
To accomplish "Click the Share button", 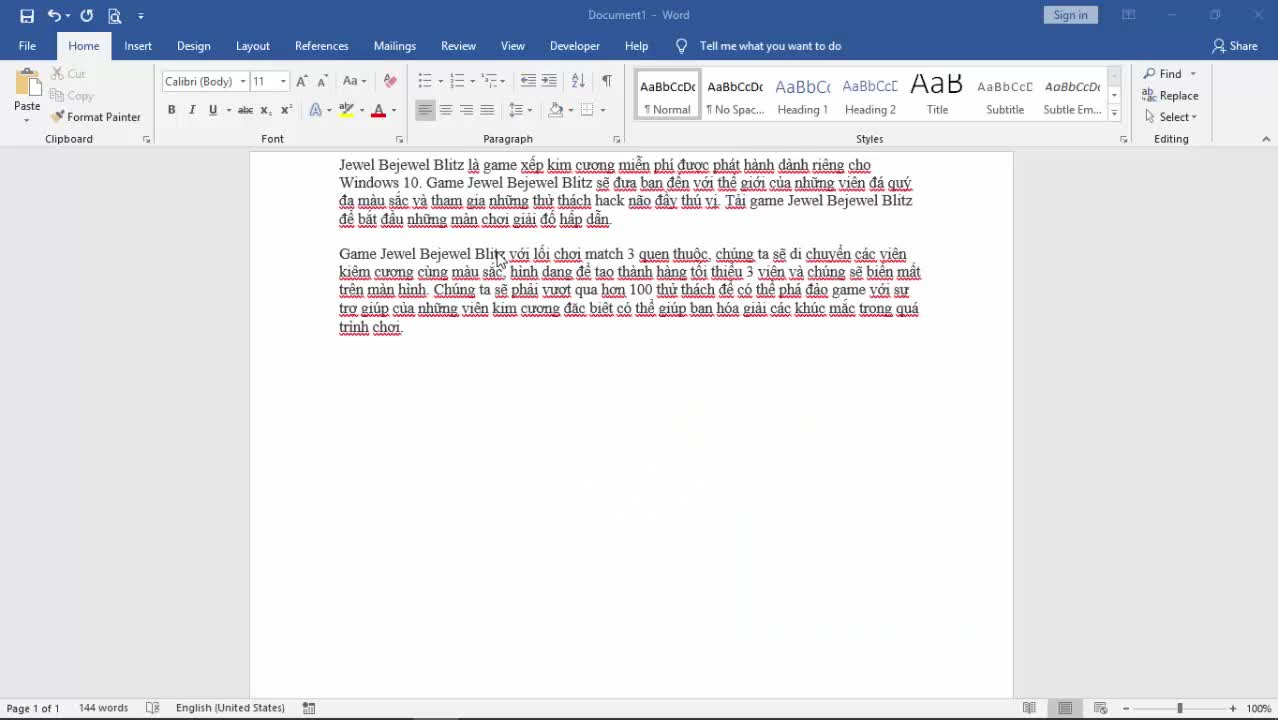I will pos(1235,46).
